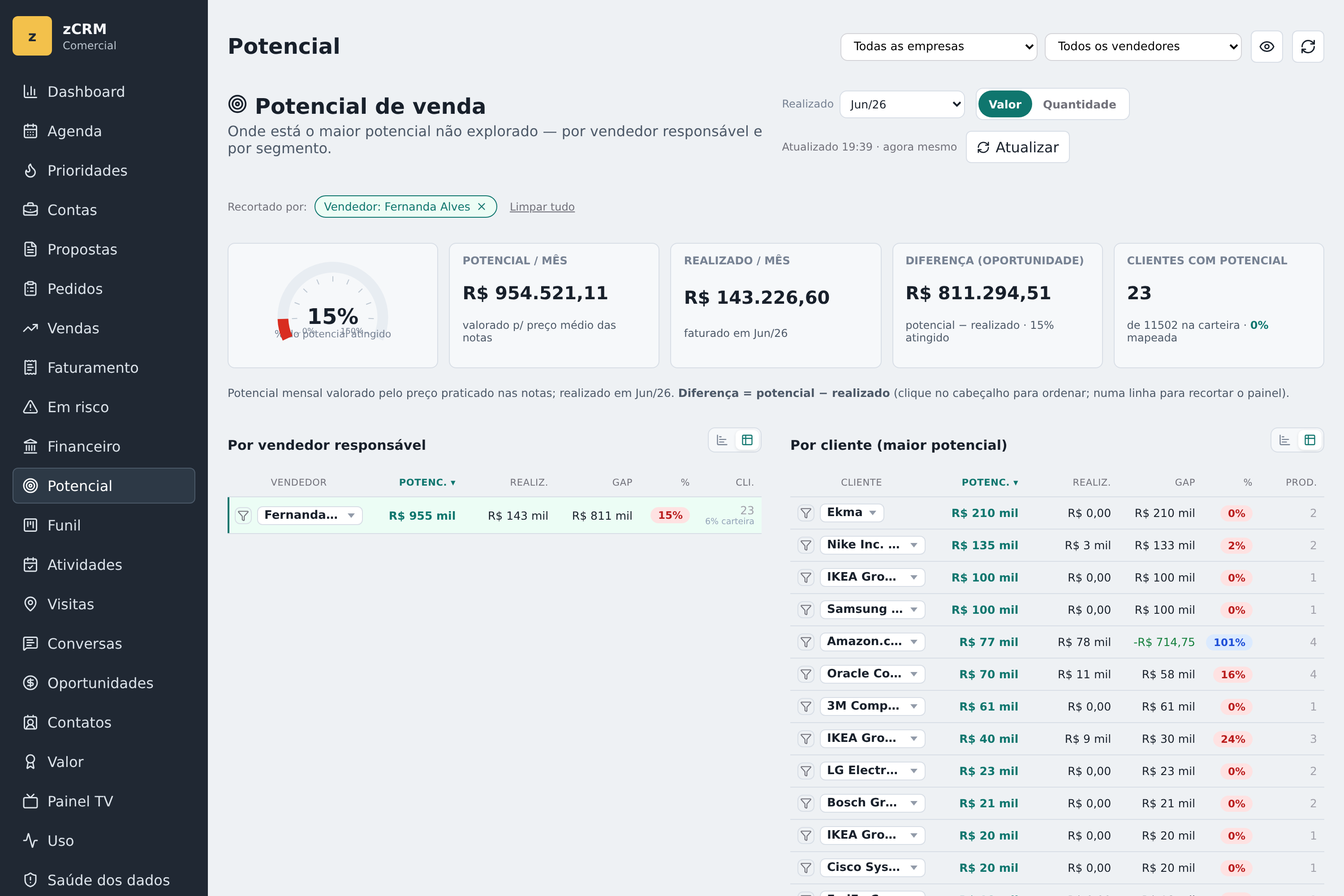1344x896 pixels.
Task: Open Painel TV in the sidebar
Action: 103,801
